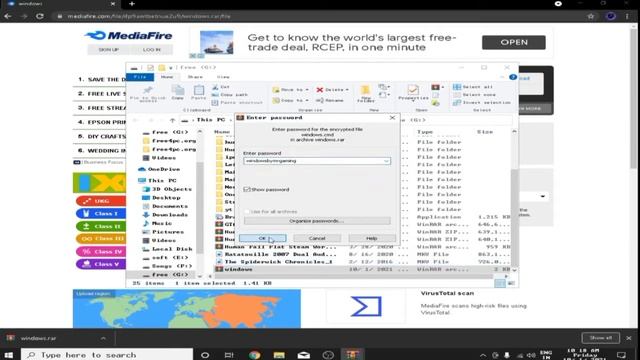
Task: Open Help in the password dialog
Action: [x=372, y=238]
